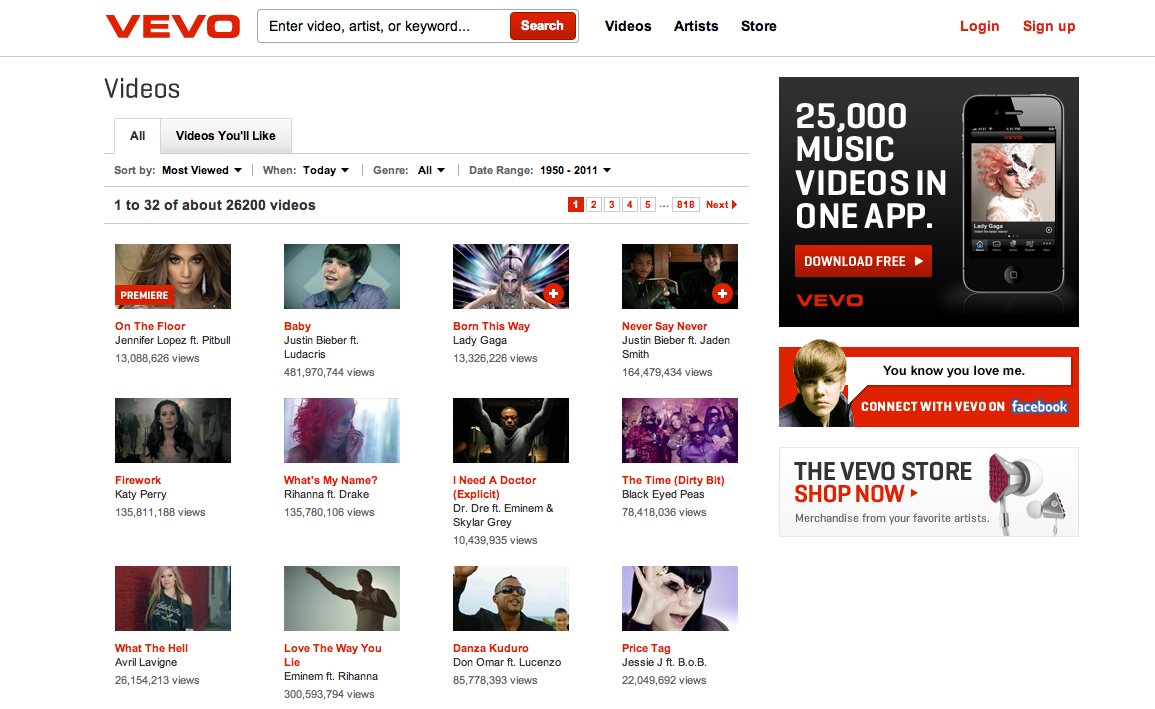The image size is (1155, 709).
Task: Open the Store navigation item
Action: [x=758, y=26]
